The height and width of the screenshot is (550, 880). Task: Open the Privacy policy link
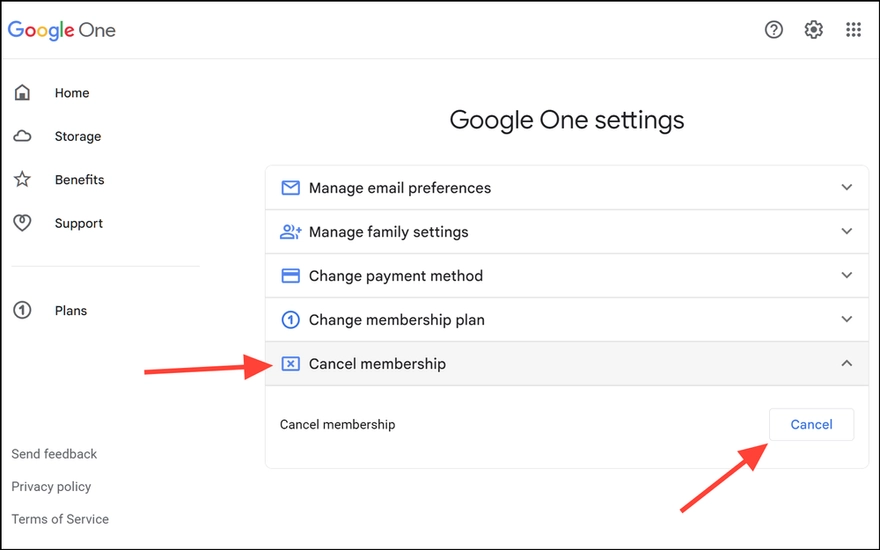pyautogui.click(x=51, y=487)
